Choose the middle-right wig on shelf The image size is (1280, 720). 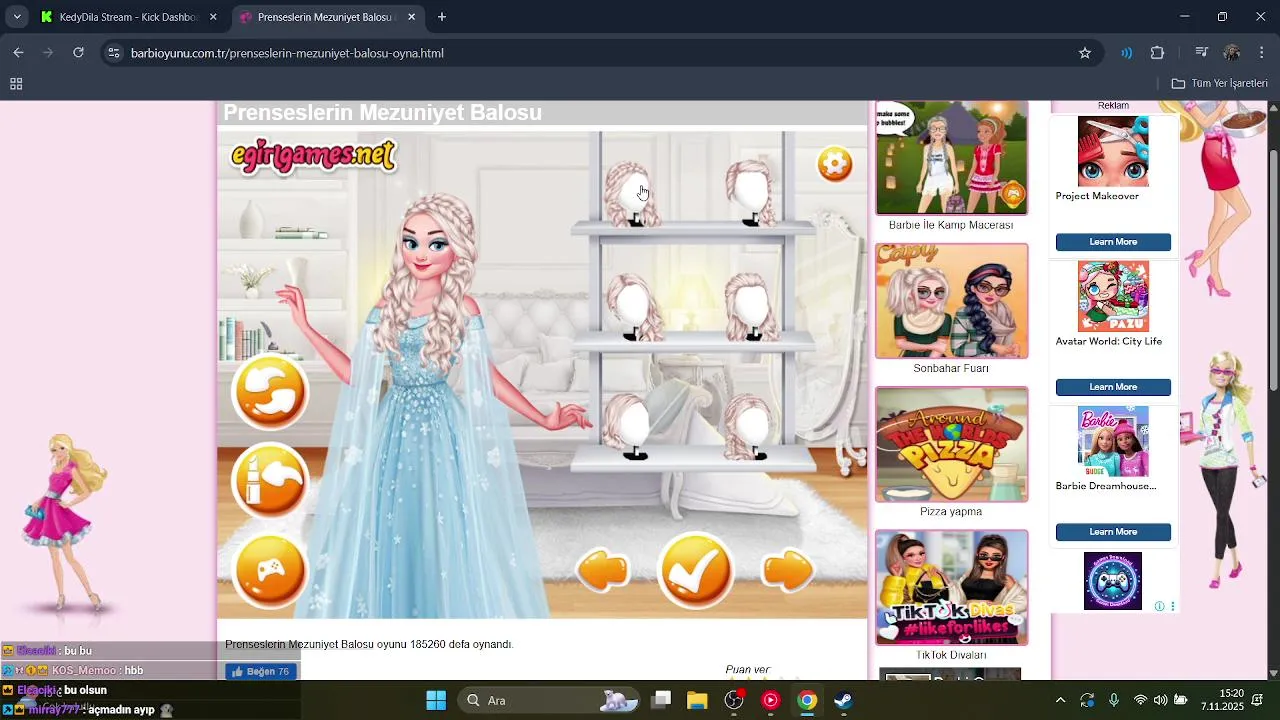click(752, 308)
